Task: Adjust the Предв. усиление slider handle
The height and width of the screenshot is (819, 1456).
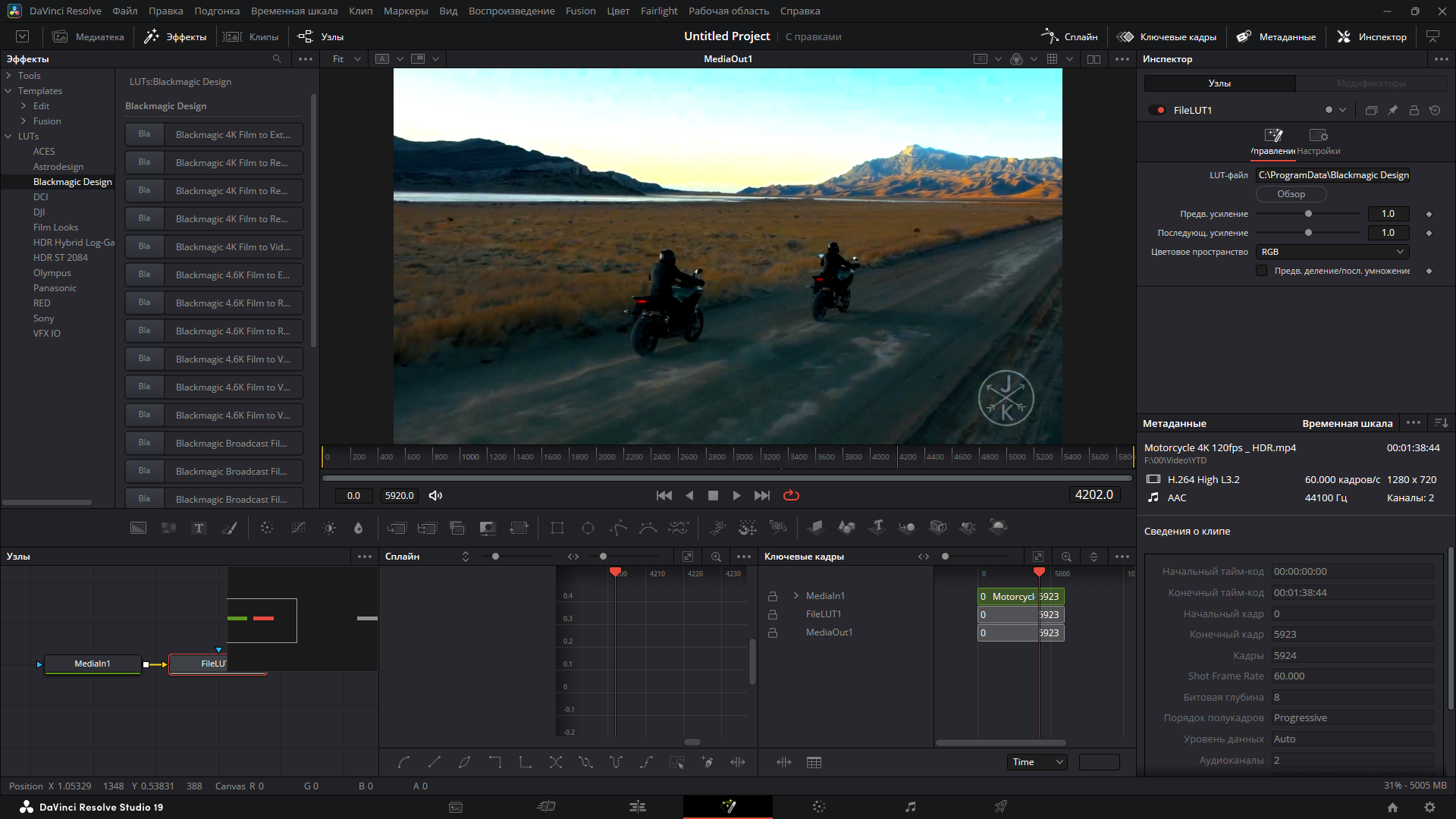Action: (1308, 214)
